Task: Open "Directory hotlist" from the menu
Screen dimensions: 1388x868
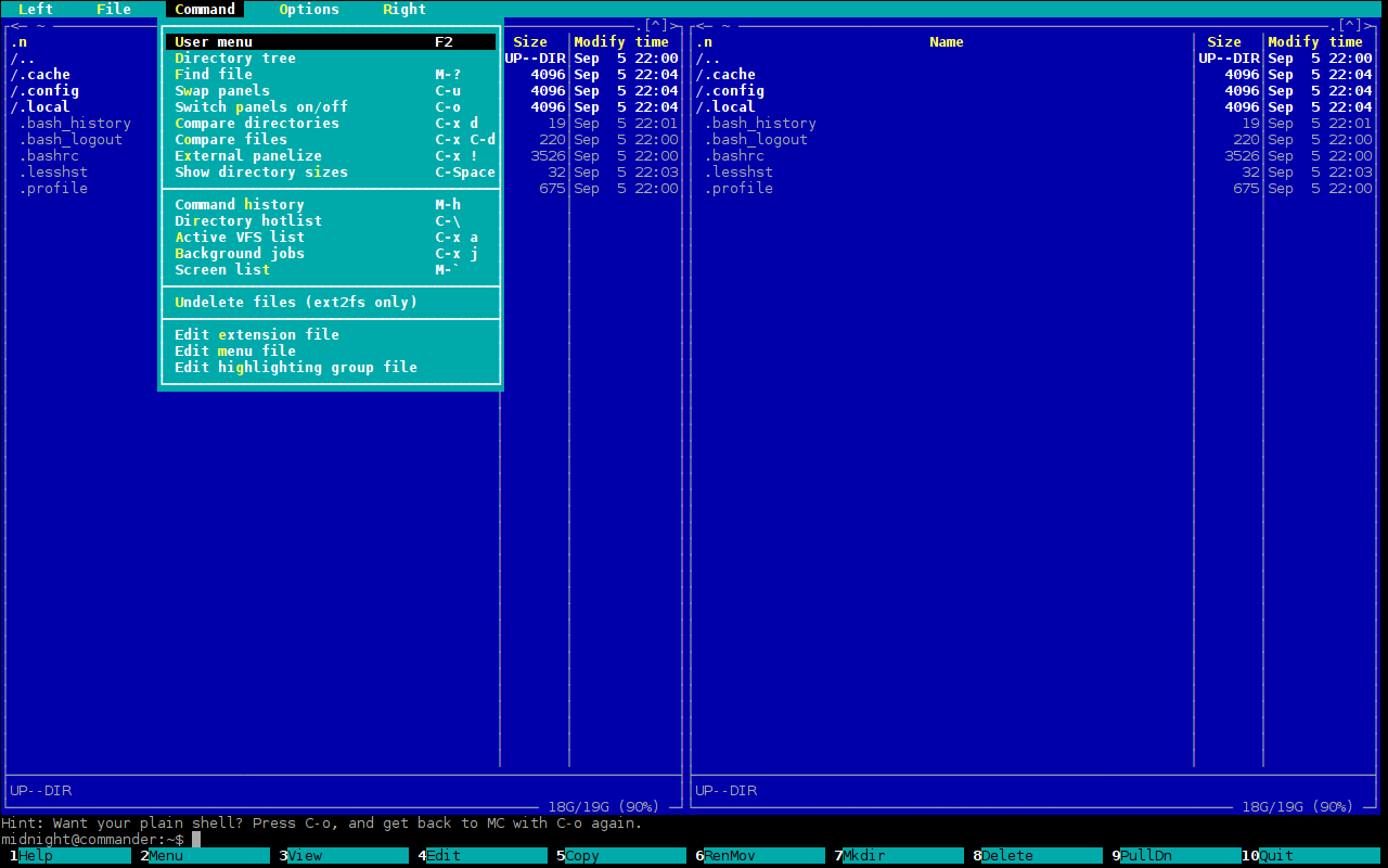Action: tap(248, 220)
